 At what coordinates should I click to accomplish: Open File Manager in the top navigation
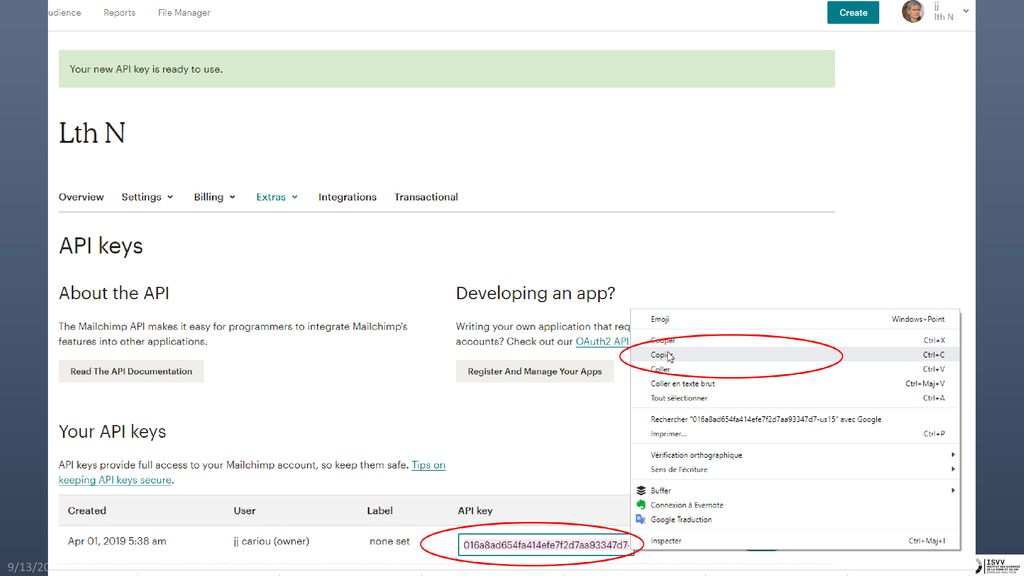click(184, 12)
